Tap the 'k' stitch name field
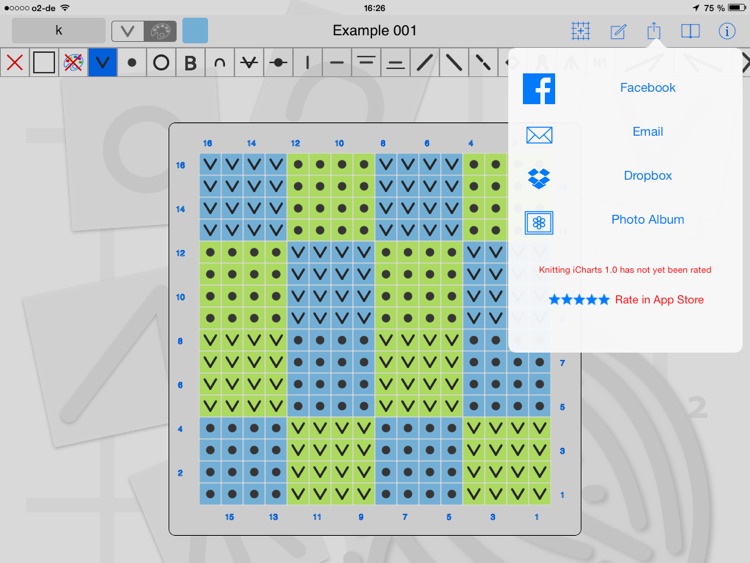750x563 pixels. click(x=58, y=31)
